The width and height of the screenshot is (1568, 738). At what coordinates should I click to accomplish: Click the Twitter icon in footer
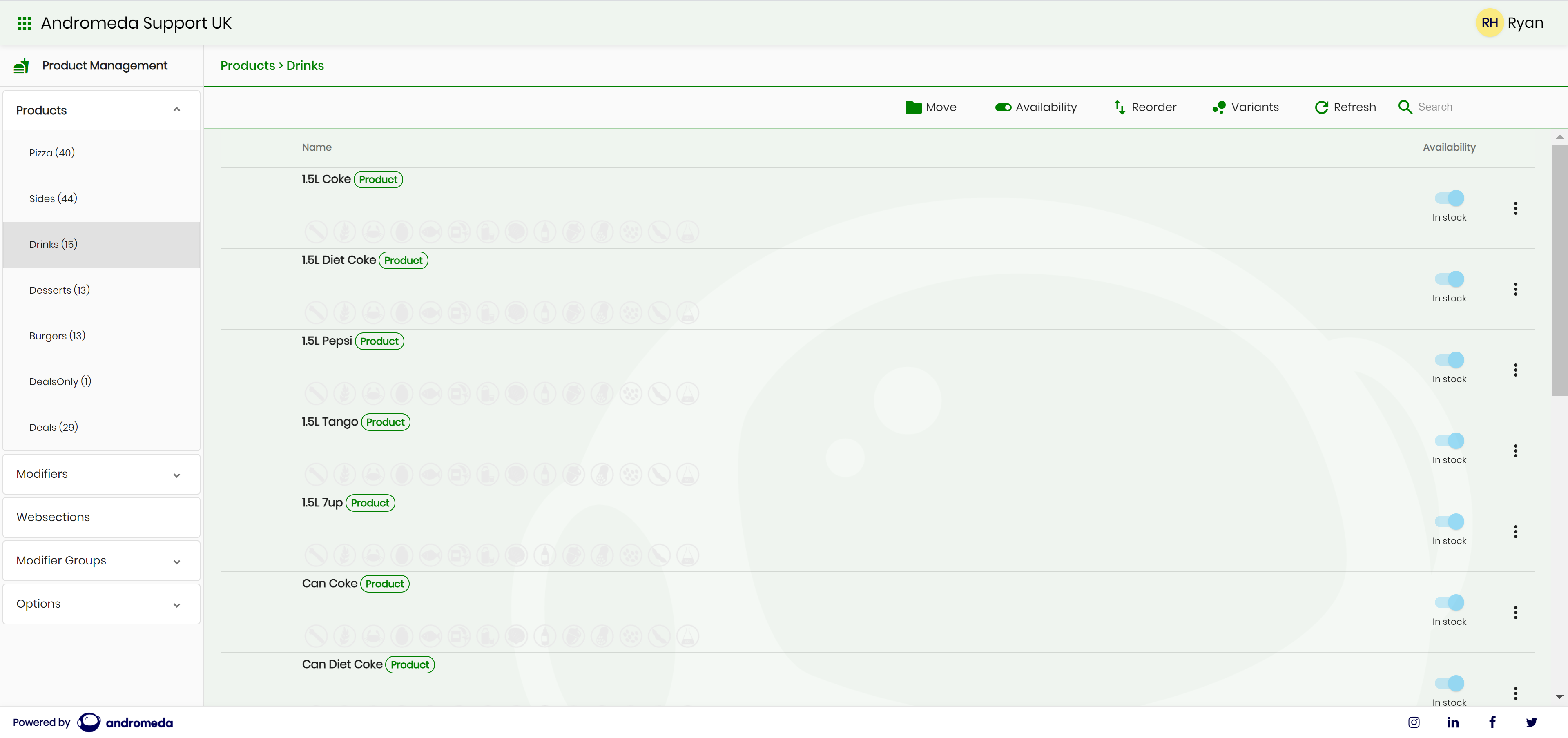(1532, 722)
